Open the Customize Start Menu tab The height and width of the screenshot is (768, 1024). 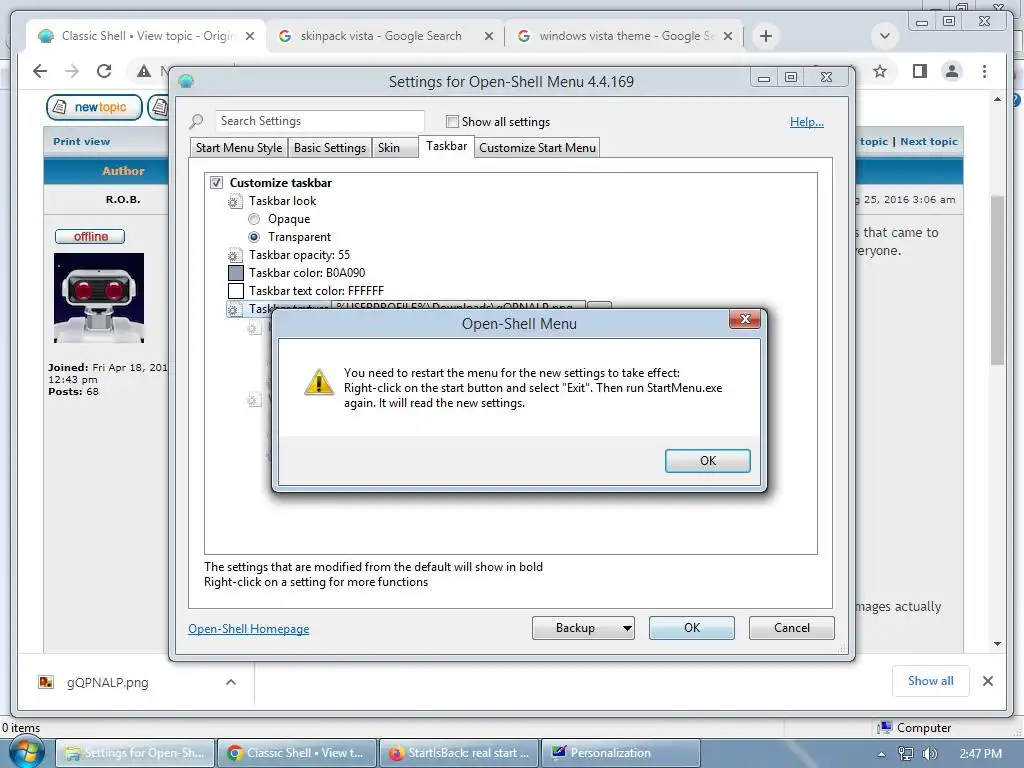[537, 148]
